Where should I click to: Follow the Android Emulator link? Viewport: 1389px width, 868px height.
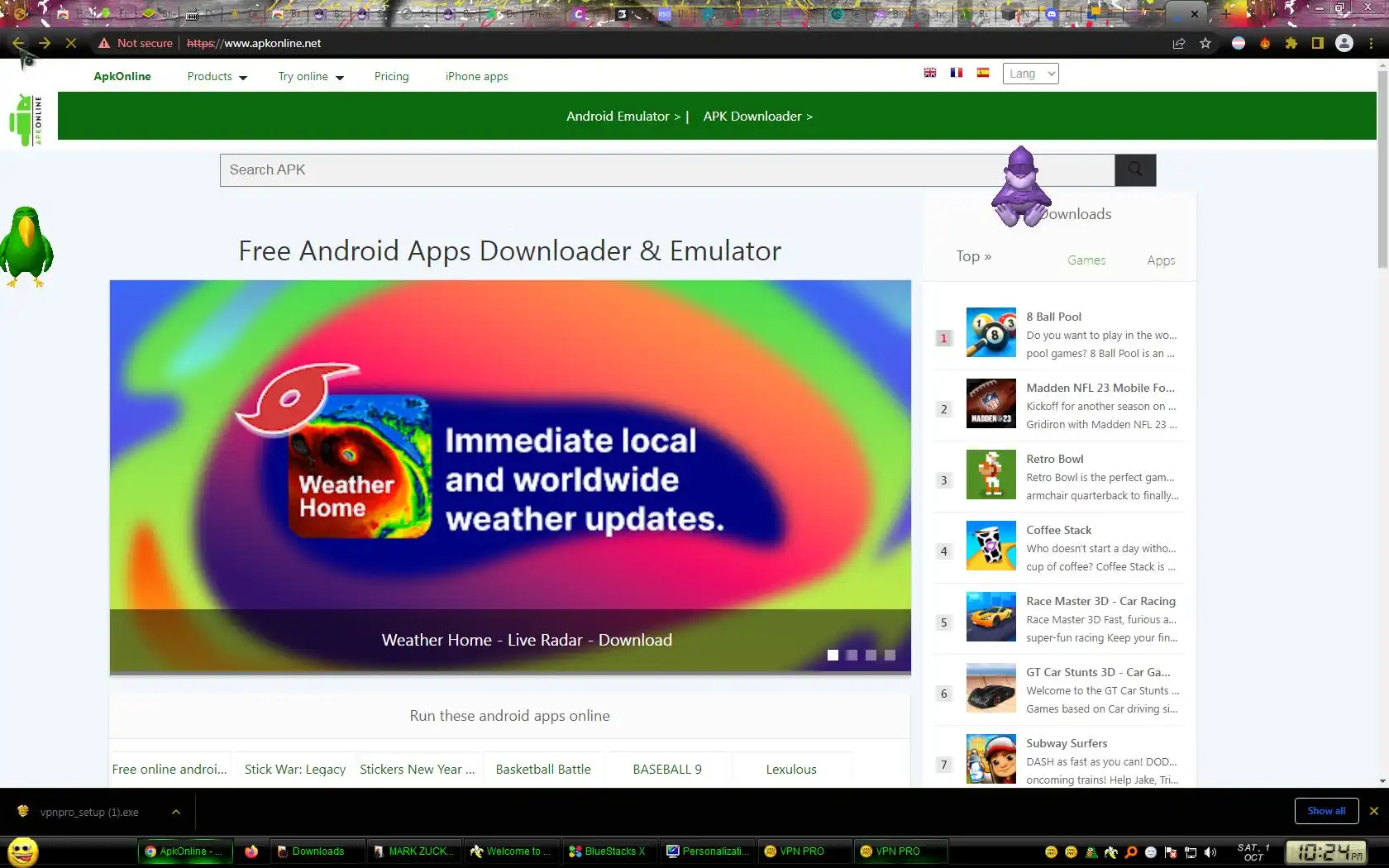coord(623,117)
